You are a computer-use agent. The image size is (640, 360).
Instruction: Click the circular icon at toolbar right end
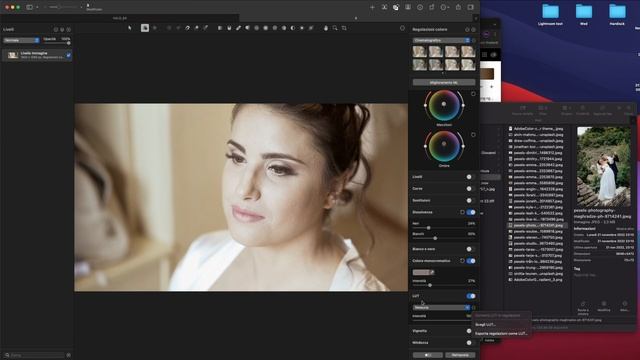pos(402,28)
